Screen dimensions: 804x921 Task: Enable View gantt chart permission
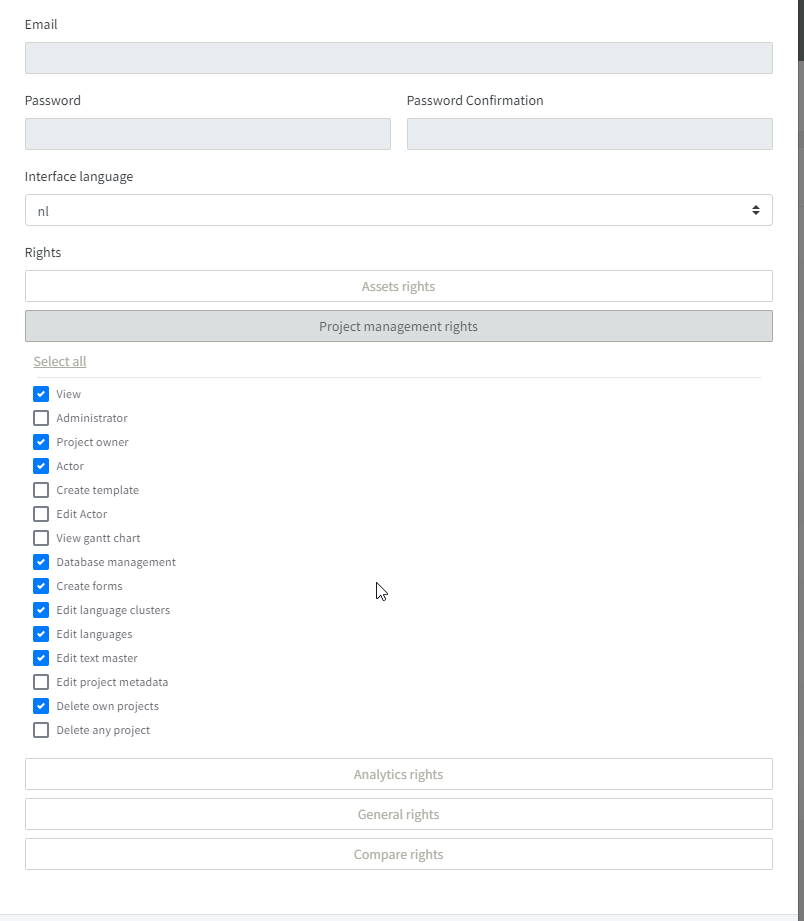41,538
